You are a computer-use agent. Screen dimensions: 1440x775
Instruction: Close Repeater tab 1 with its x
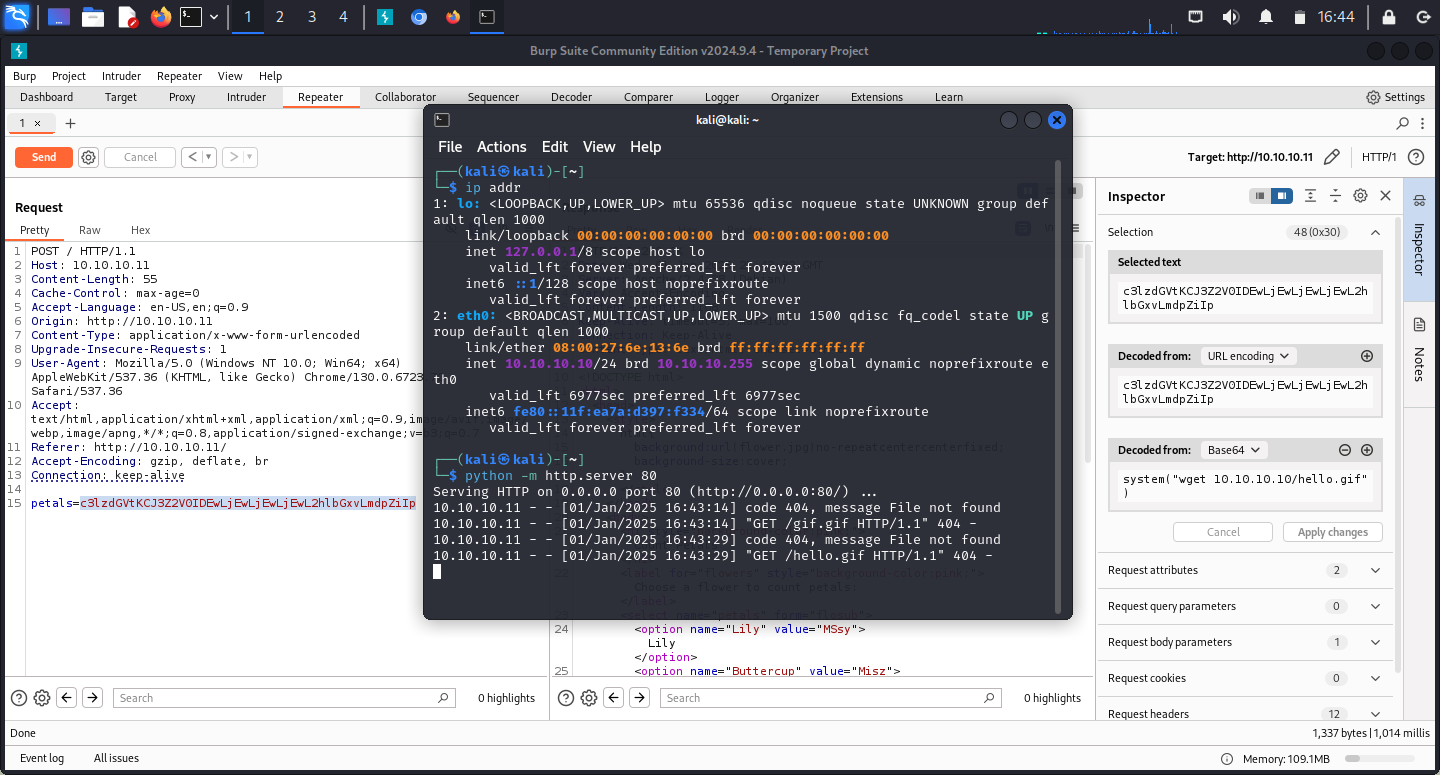(x=38, y=123)
